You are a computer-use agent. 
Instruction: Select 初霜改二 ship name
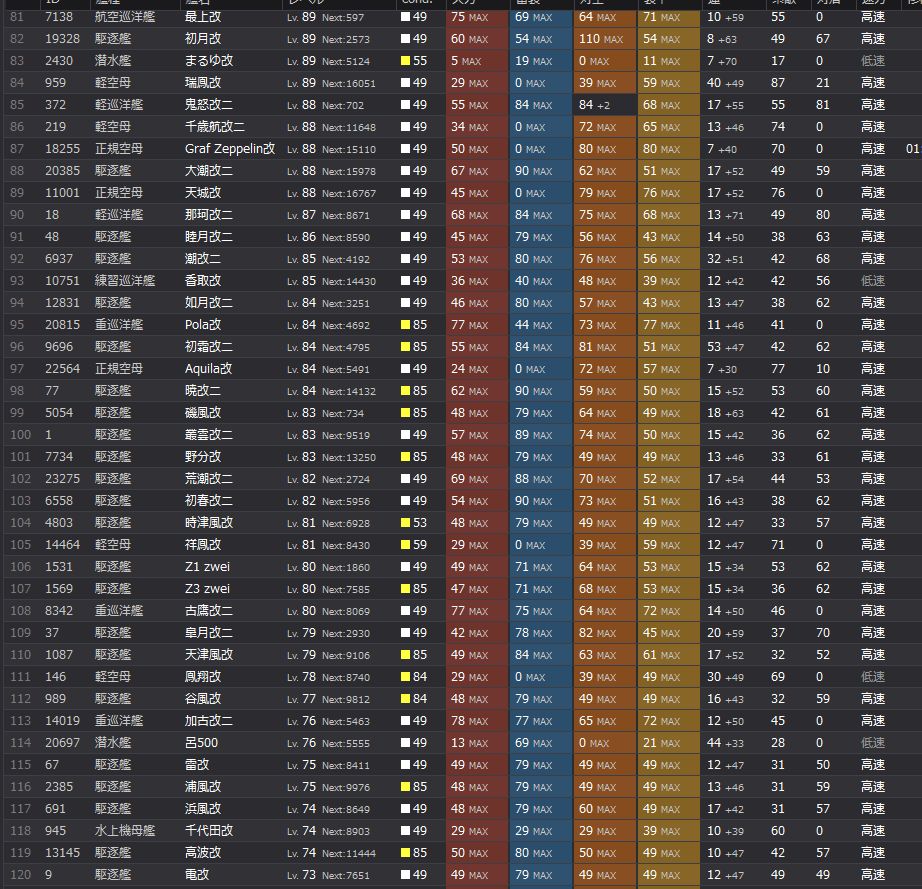coord(209,347)
